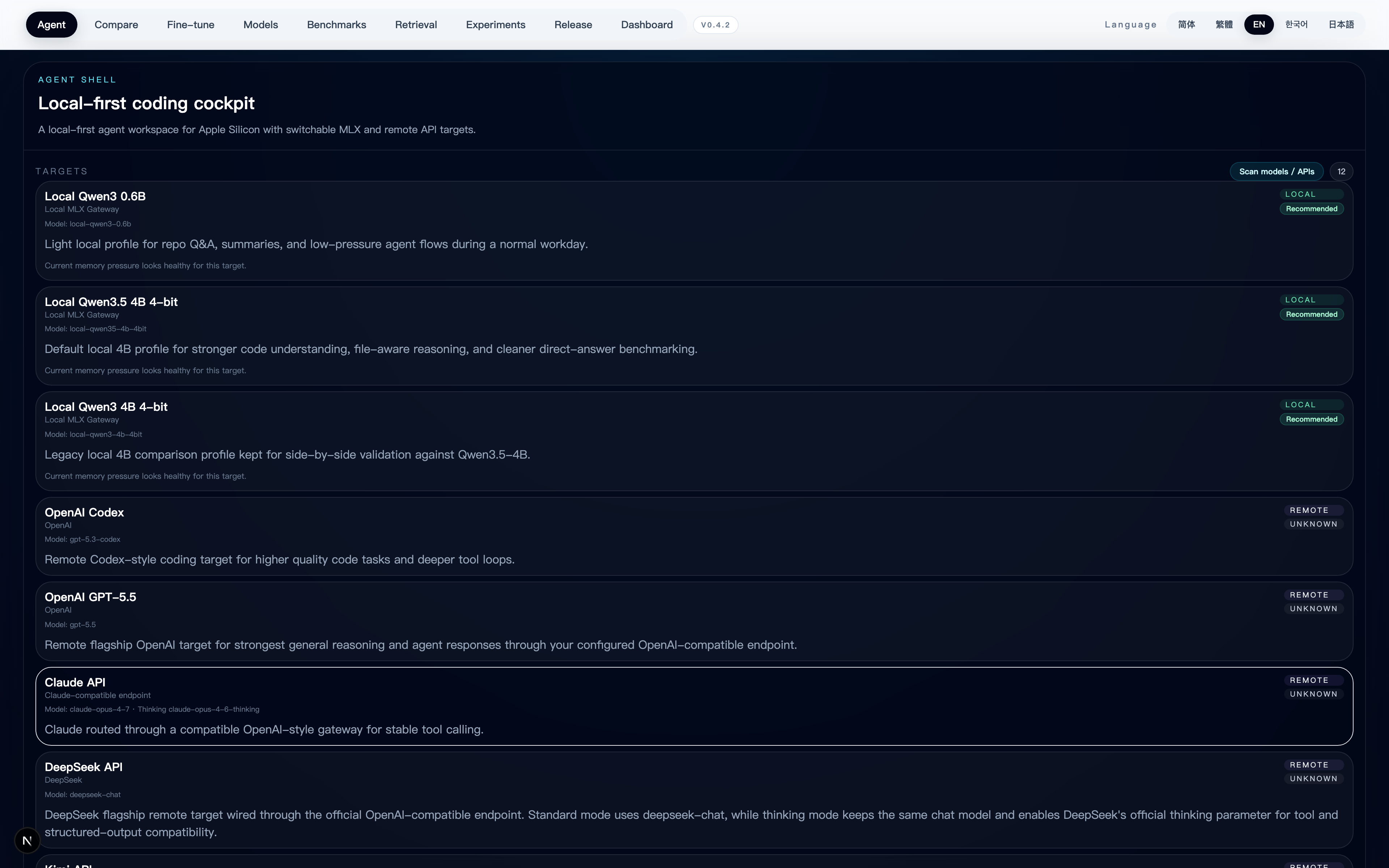Select the EN language option
Image resolution: width=1389 pixels, height=868 pixels.
click(x=1259, y=25)
